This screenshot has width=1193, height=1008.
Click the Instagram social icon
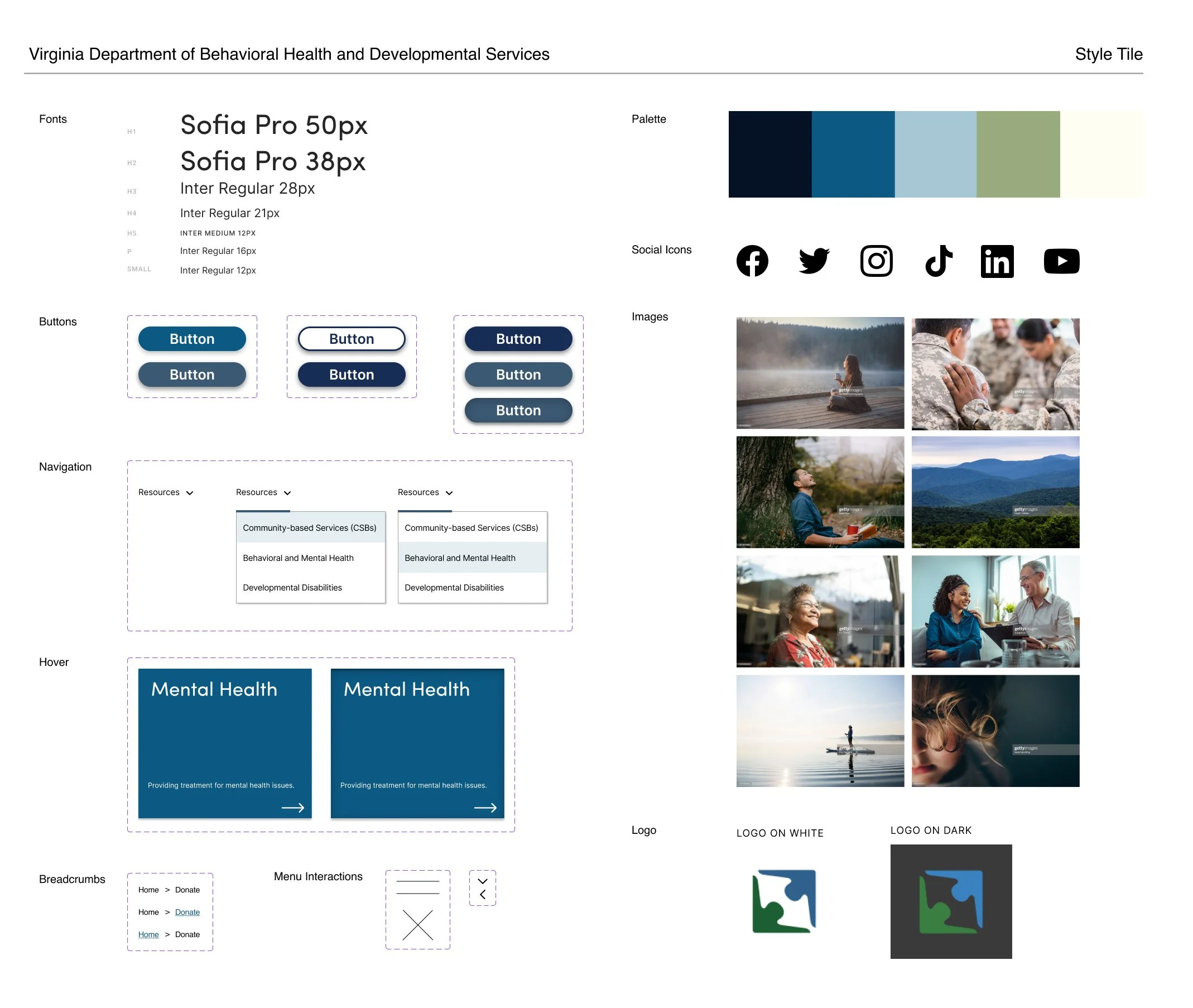coord(876,261)
